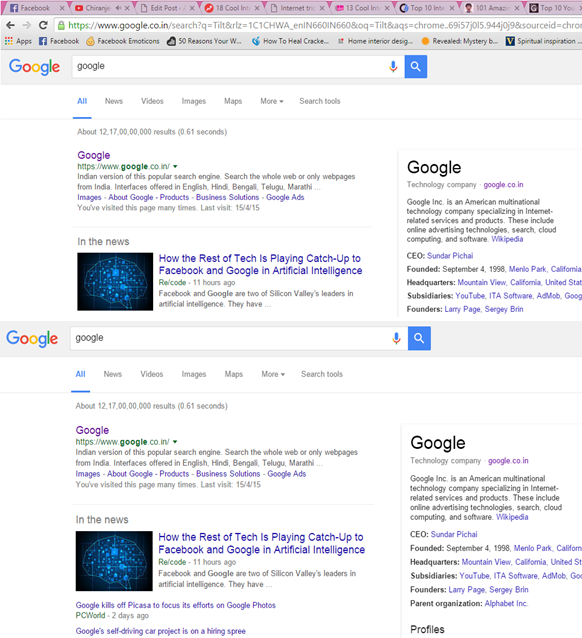Open the upper google.co.in result arrow menu

[x=175, y=166]
